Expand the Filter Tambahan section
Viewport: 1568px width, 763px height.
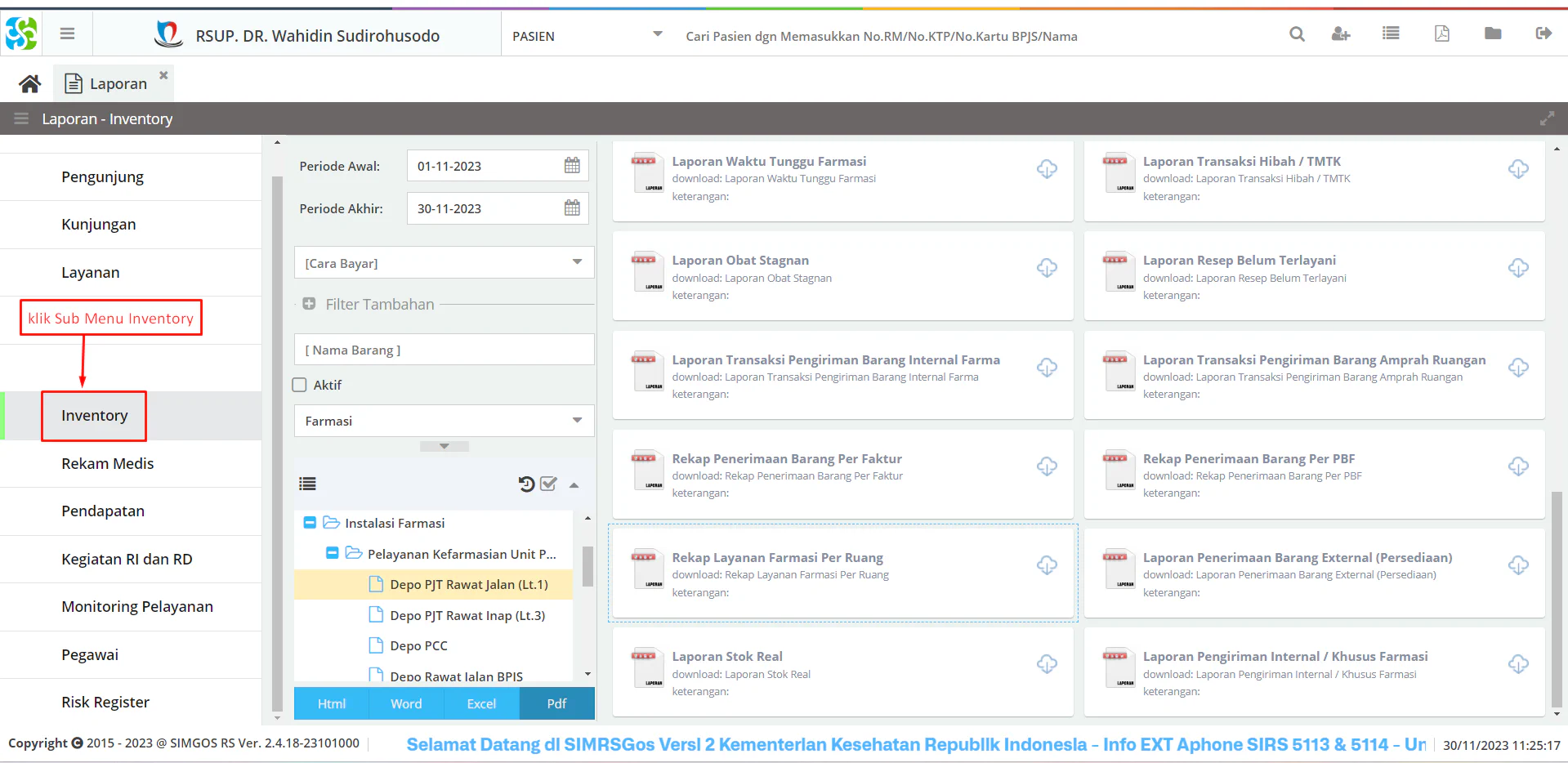point(309,304)
